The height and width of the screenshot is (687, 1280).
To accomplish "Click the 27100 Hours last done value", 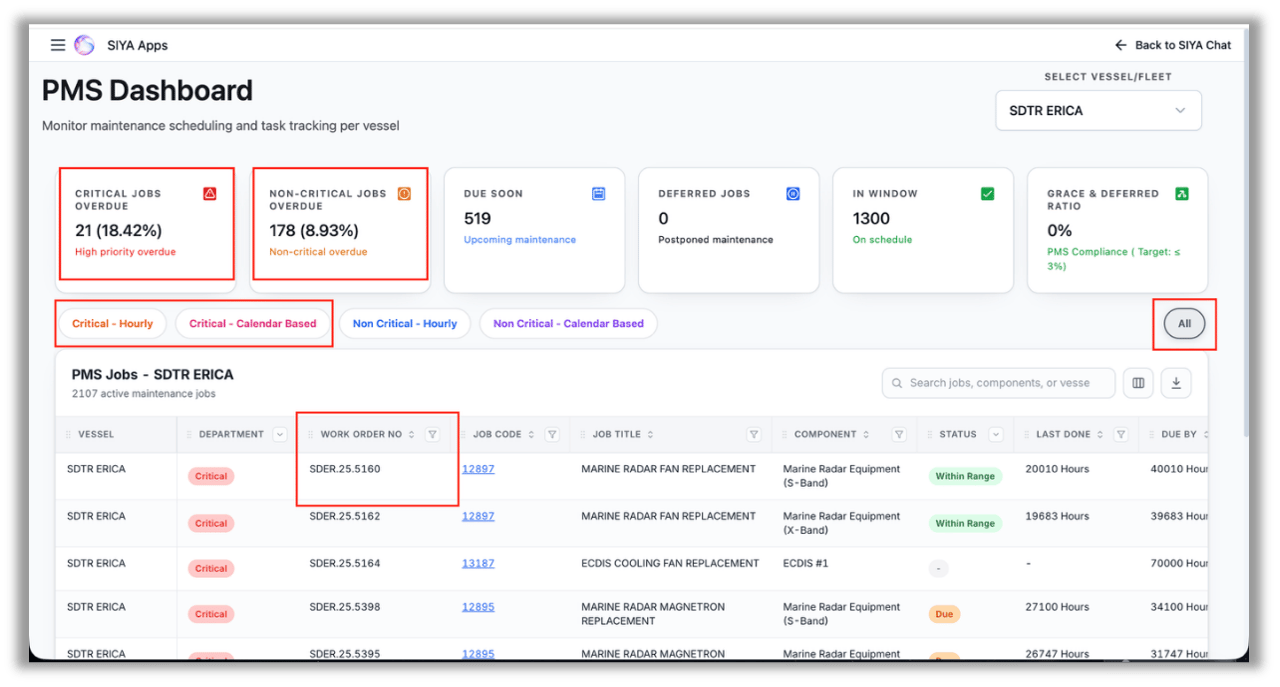I will 1057,606.
